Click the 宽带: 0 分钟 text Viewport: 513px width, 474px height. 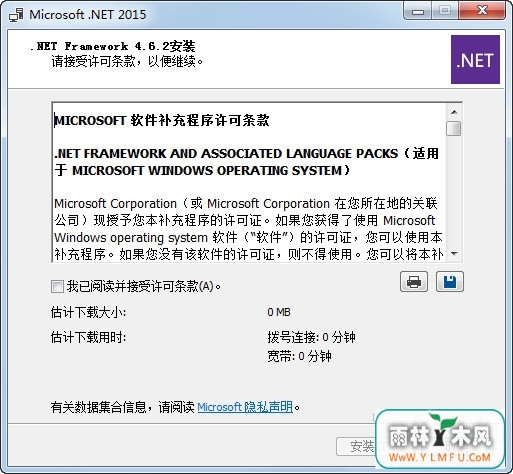299,356
